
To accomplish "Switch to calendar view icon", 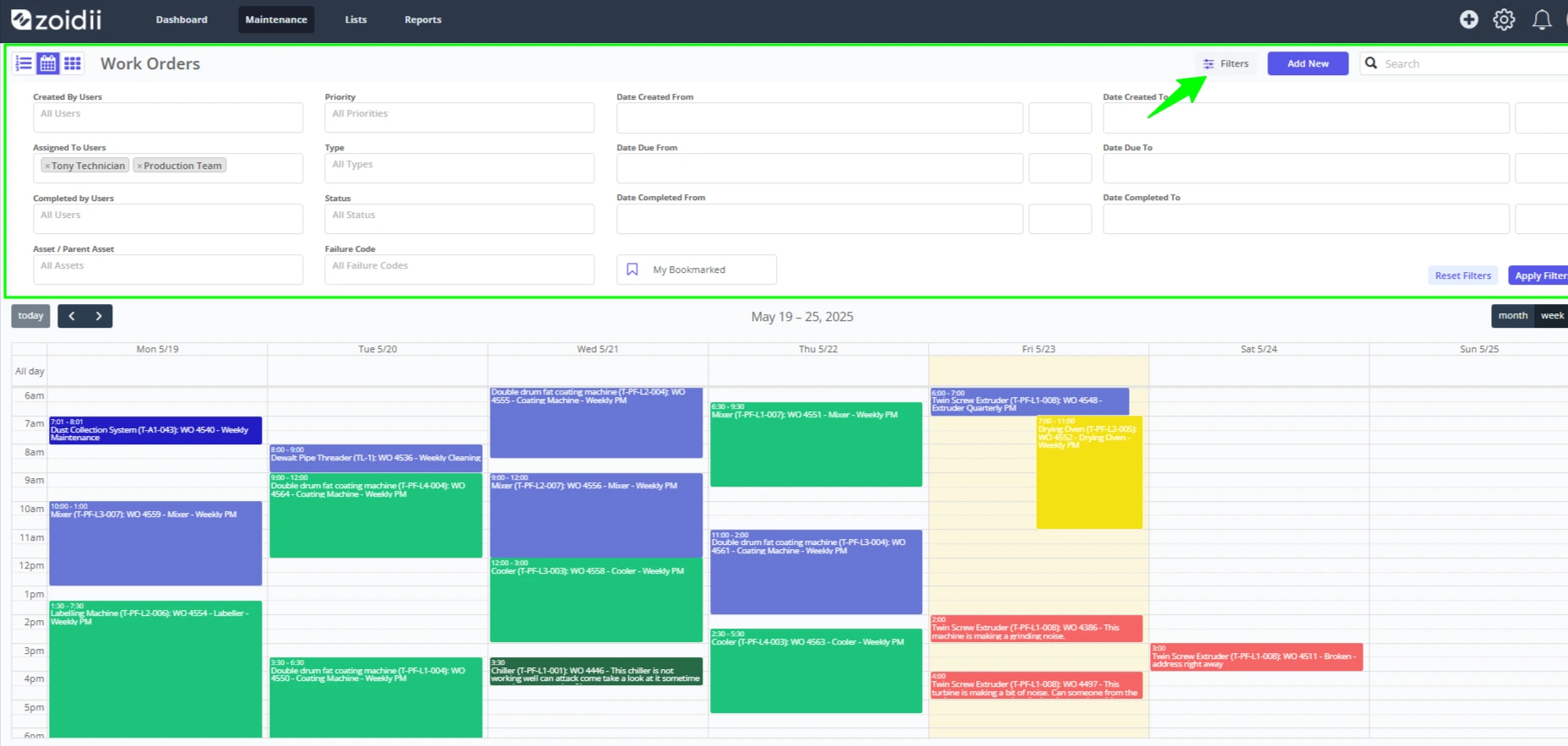I will 48,63.
